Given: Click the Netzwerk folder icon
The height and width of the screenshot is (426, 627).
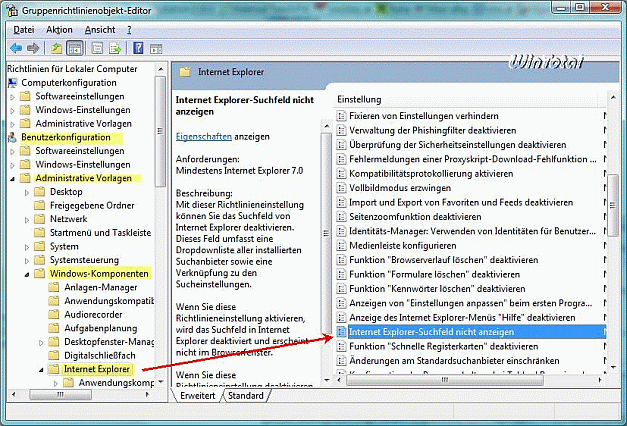Looking at the screenshot, I should [x=40, y=219].
